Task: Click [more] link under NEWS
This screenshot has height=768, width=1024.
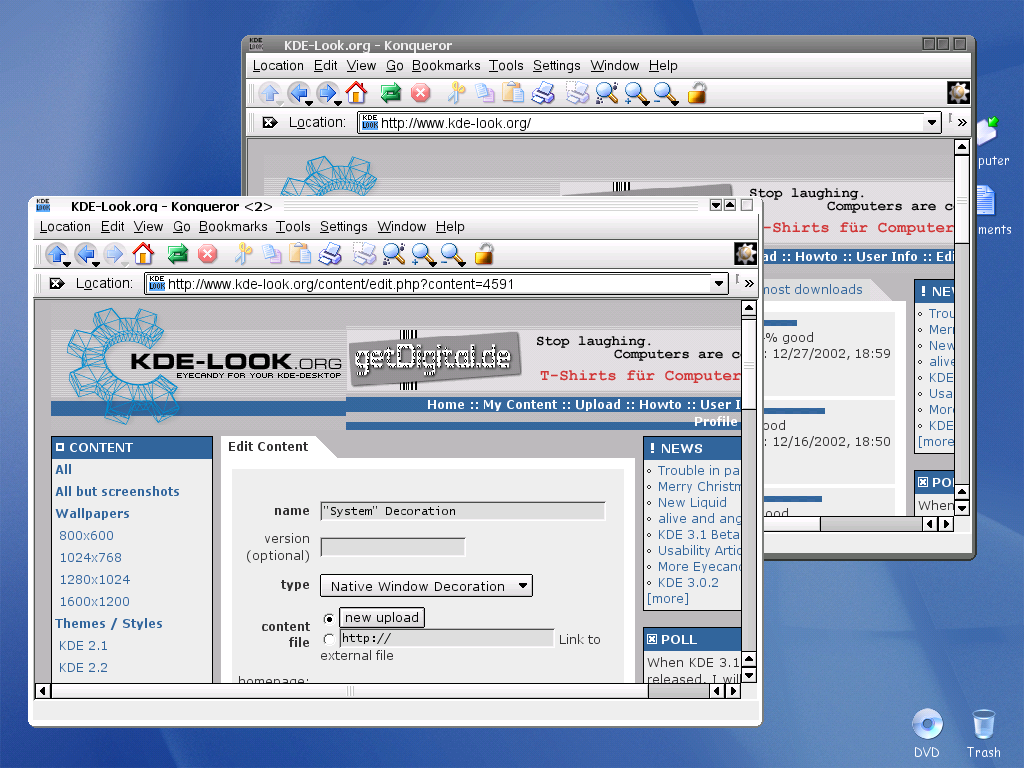Action: click(667, 598)
